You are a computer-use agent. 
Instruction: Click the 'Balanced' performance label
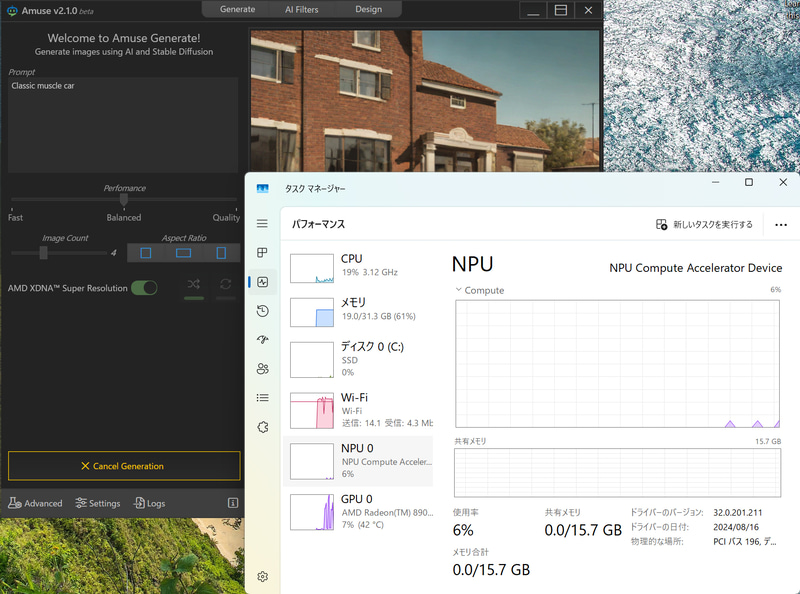[123, 217]
